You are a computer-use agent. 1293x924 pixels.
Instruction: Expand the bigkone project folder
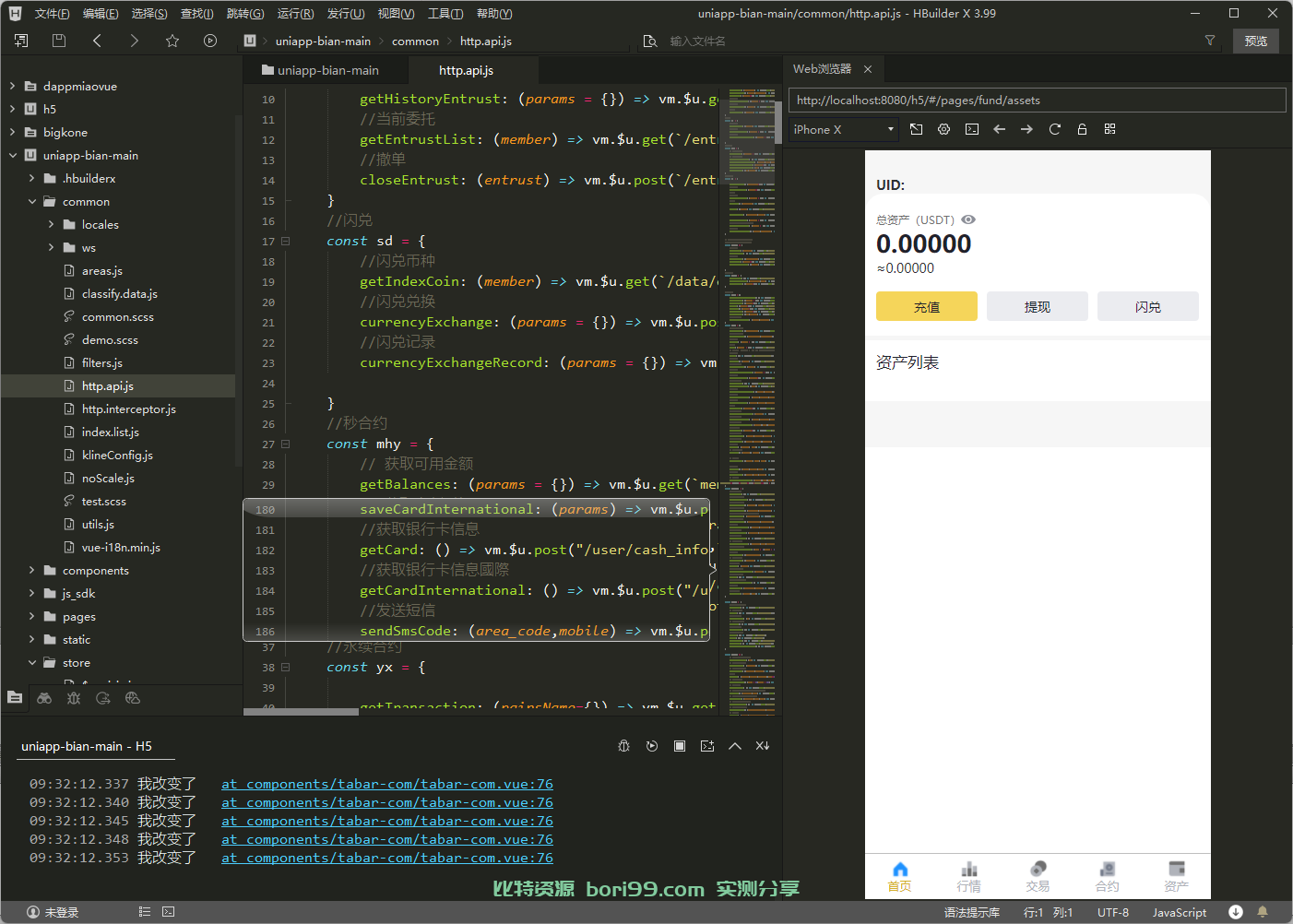pyautogui.click(x=12, y=132)
